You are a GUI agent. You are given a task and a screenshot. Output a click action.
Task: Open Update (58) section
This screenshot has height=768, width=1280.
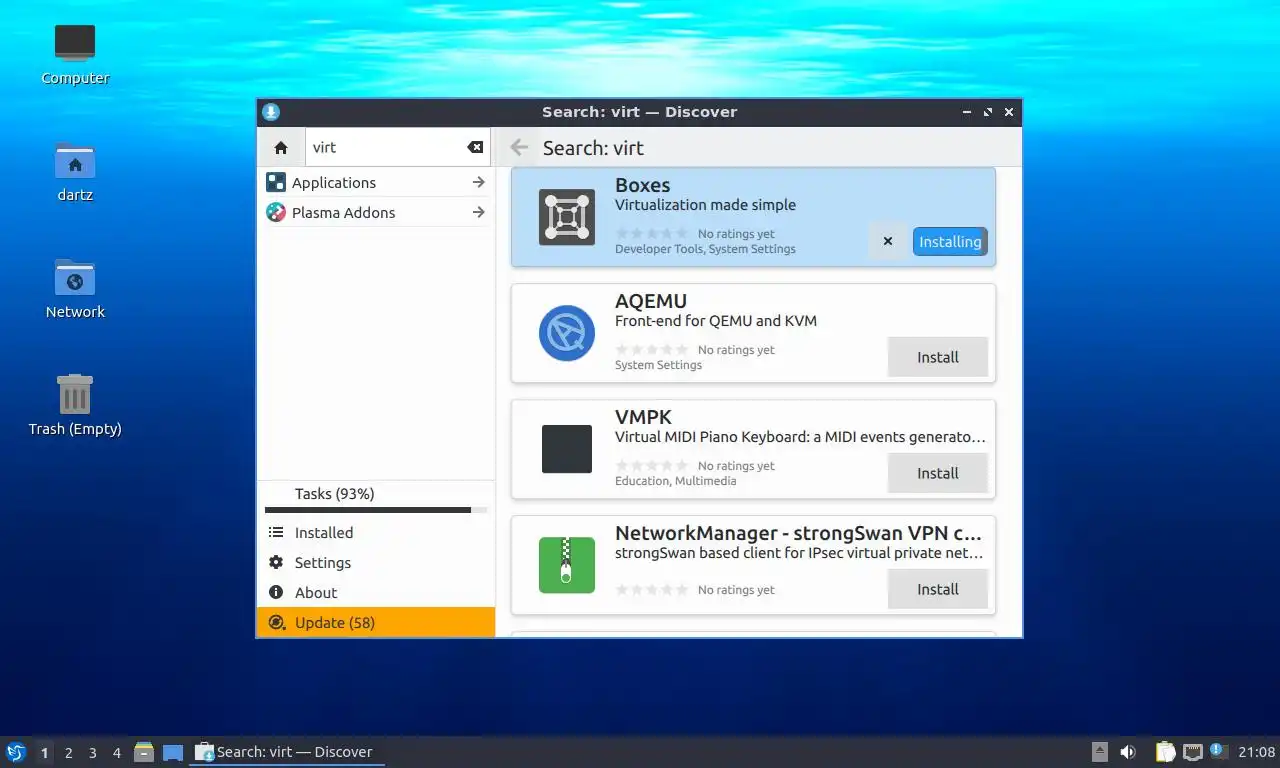376,622
